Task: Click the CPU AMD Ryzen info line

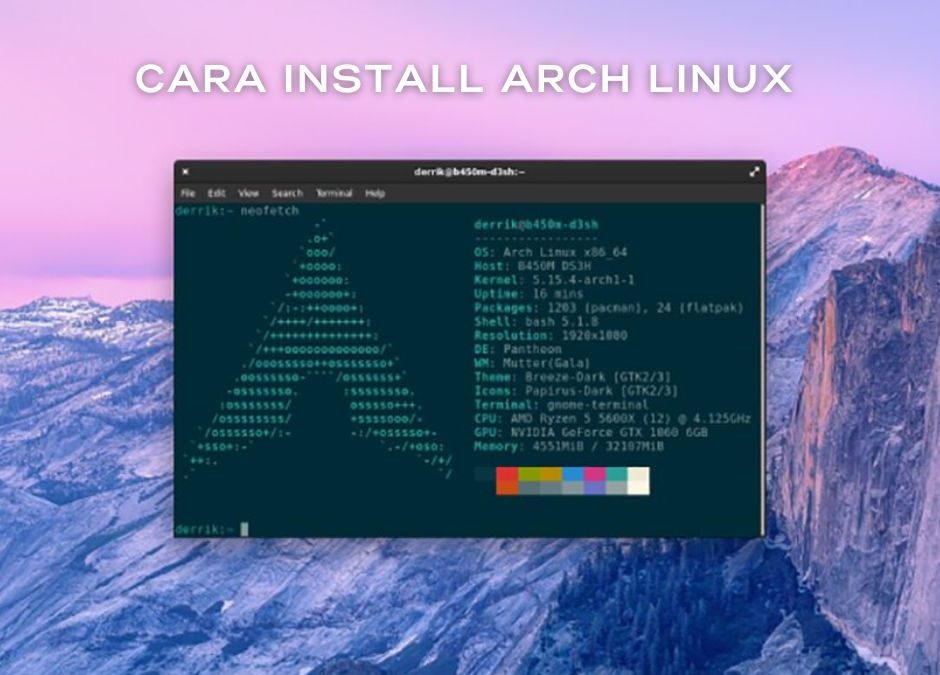Action: click(x=612, y=418)
